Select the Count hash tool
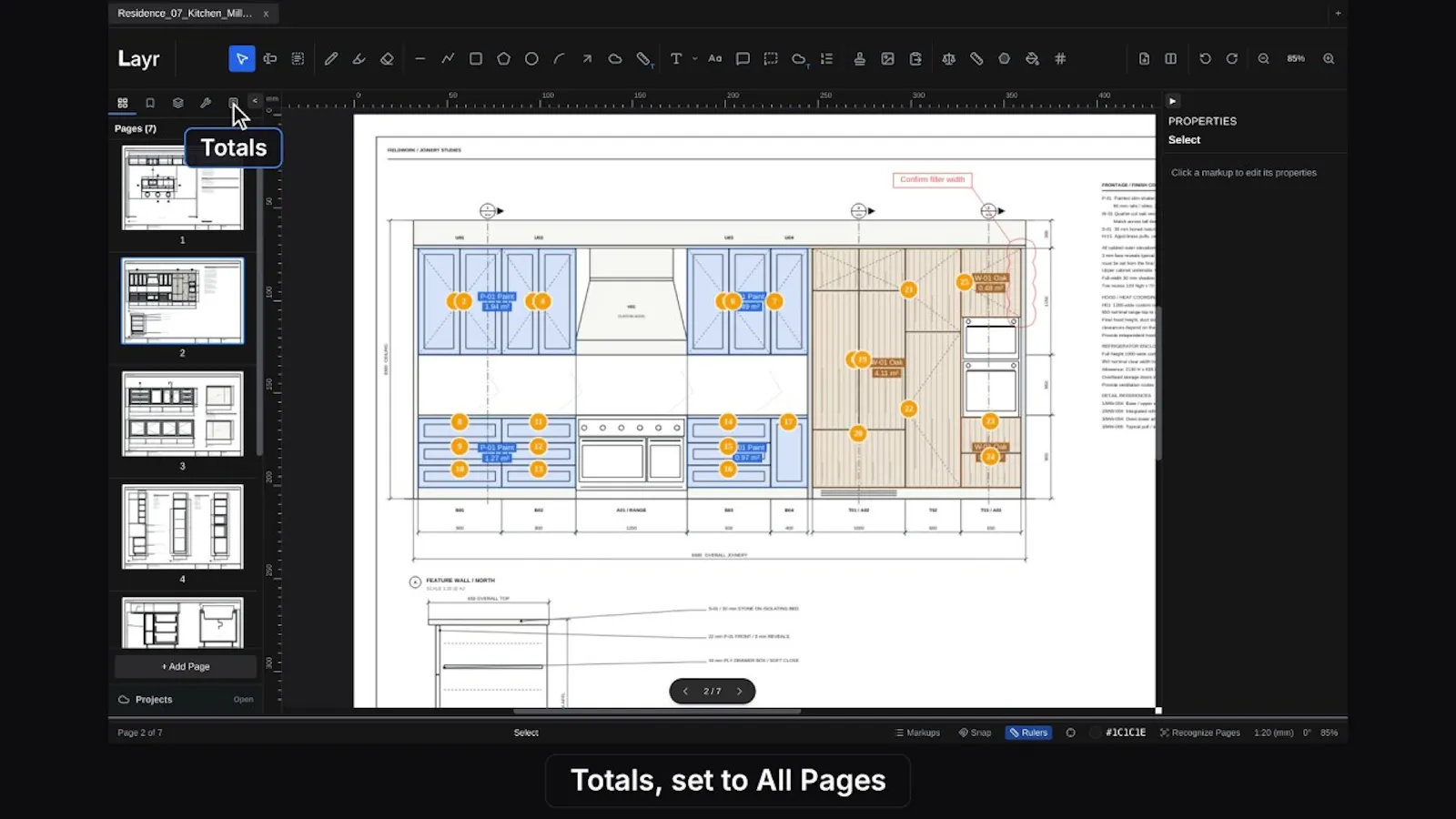The width and height of the screenshot is (1456, 819). pyautogui.click(x=1060, y=58)
